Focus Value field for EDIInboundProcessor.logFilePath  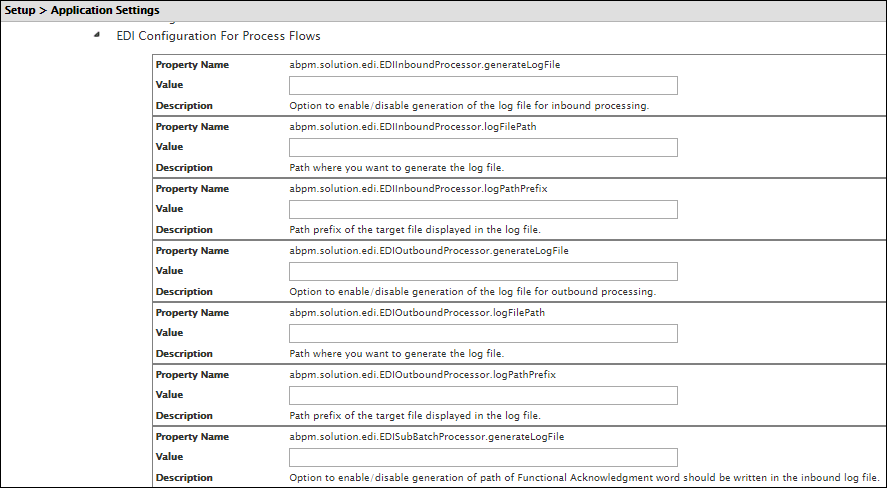click(x=483, y=147)
